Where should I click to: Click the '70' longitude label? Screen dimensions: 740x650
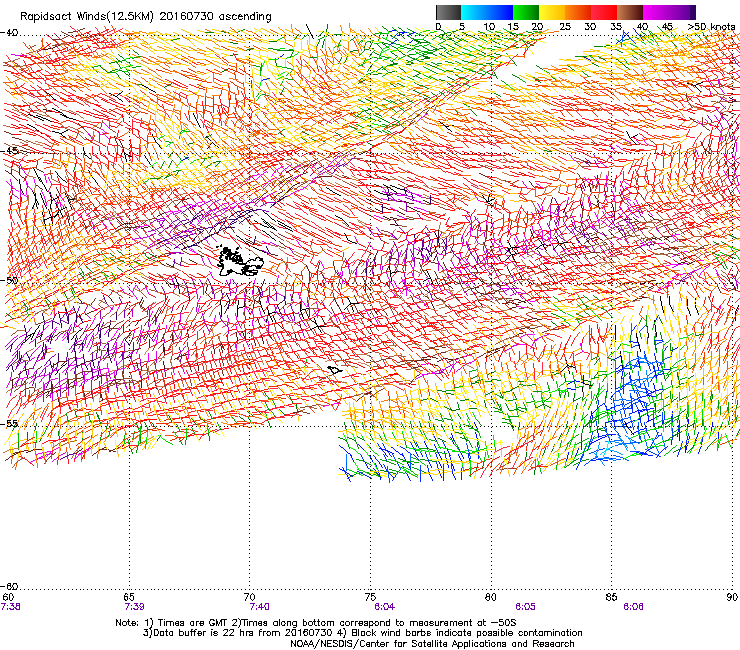pos(250,597)
